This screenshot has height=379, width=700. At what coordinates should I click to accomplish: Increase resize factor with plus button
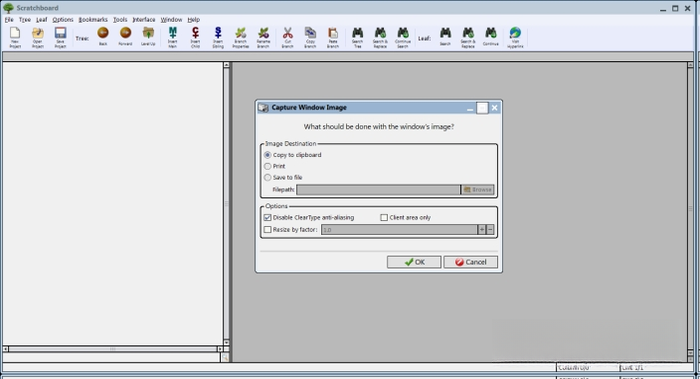[x=482, y=229]
